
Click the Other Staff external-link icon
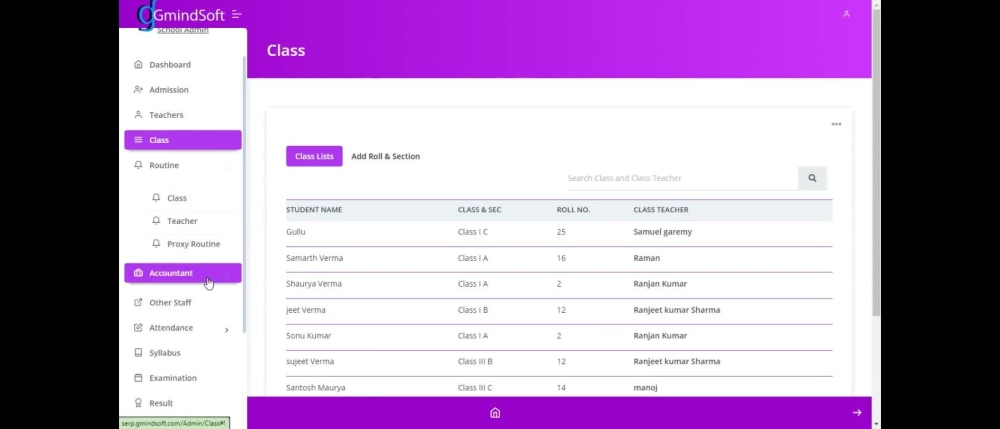click(138, 303)
